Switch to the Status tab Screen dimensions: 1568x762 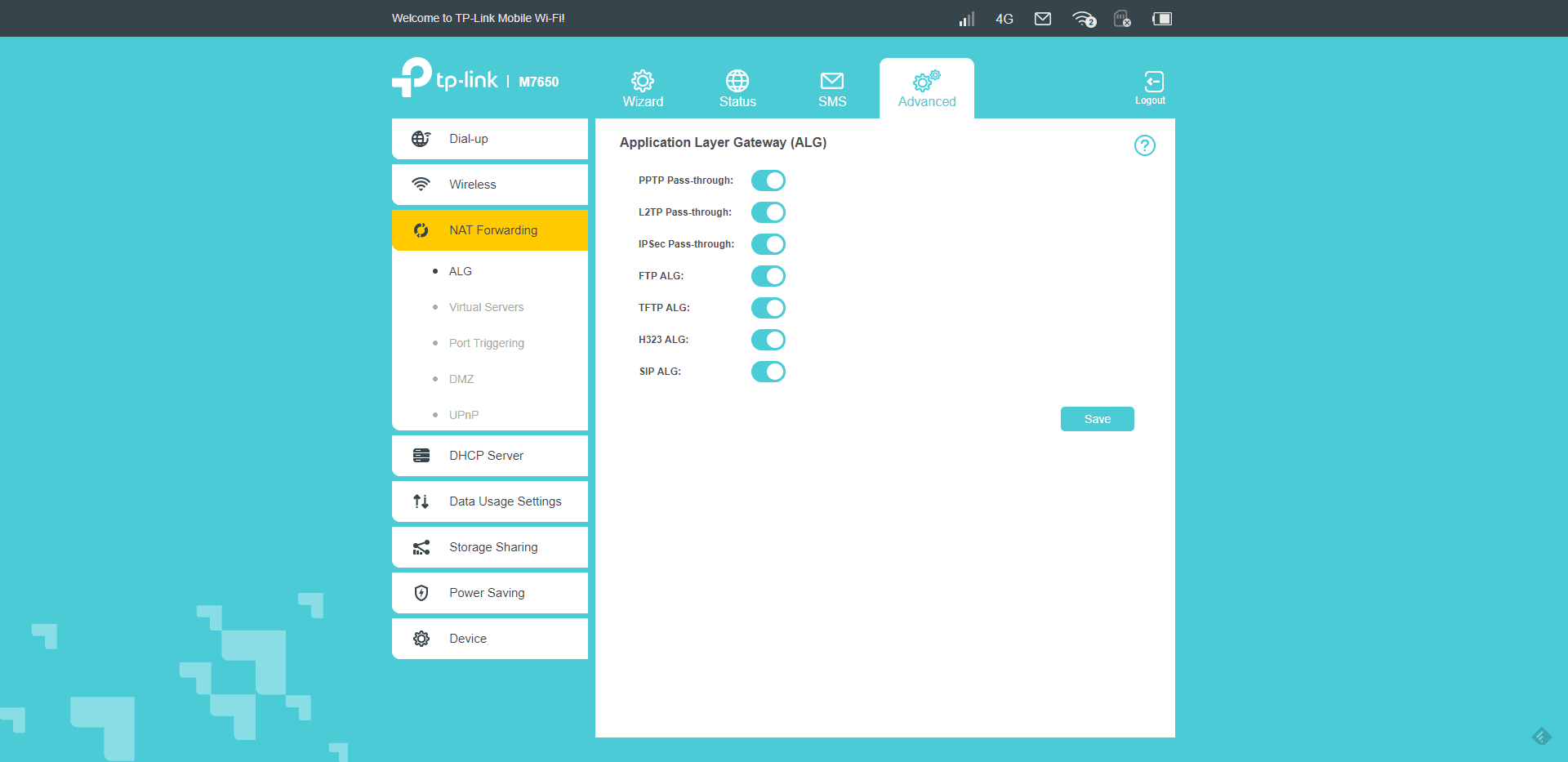click(737, 88)
